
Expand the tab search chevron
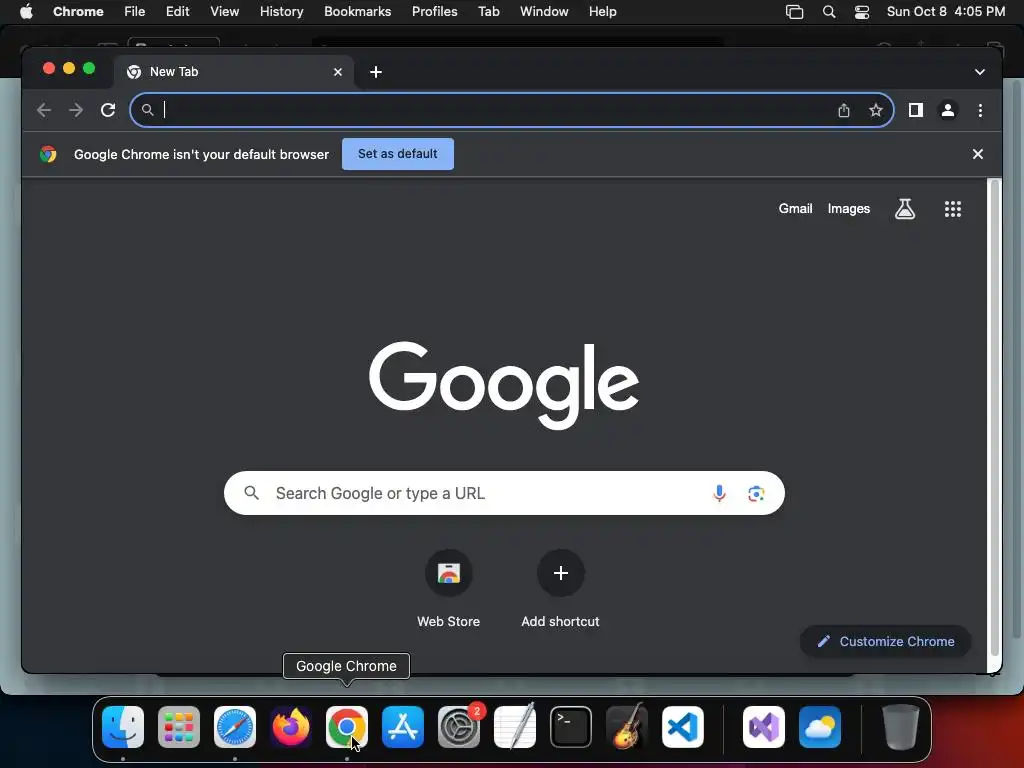980,72
